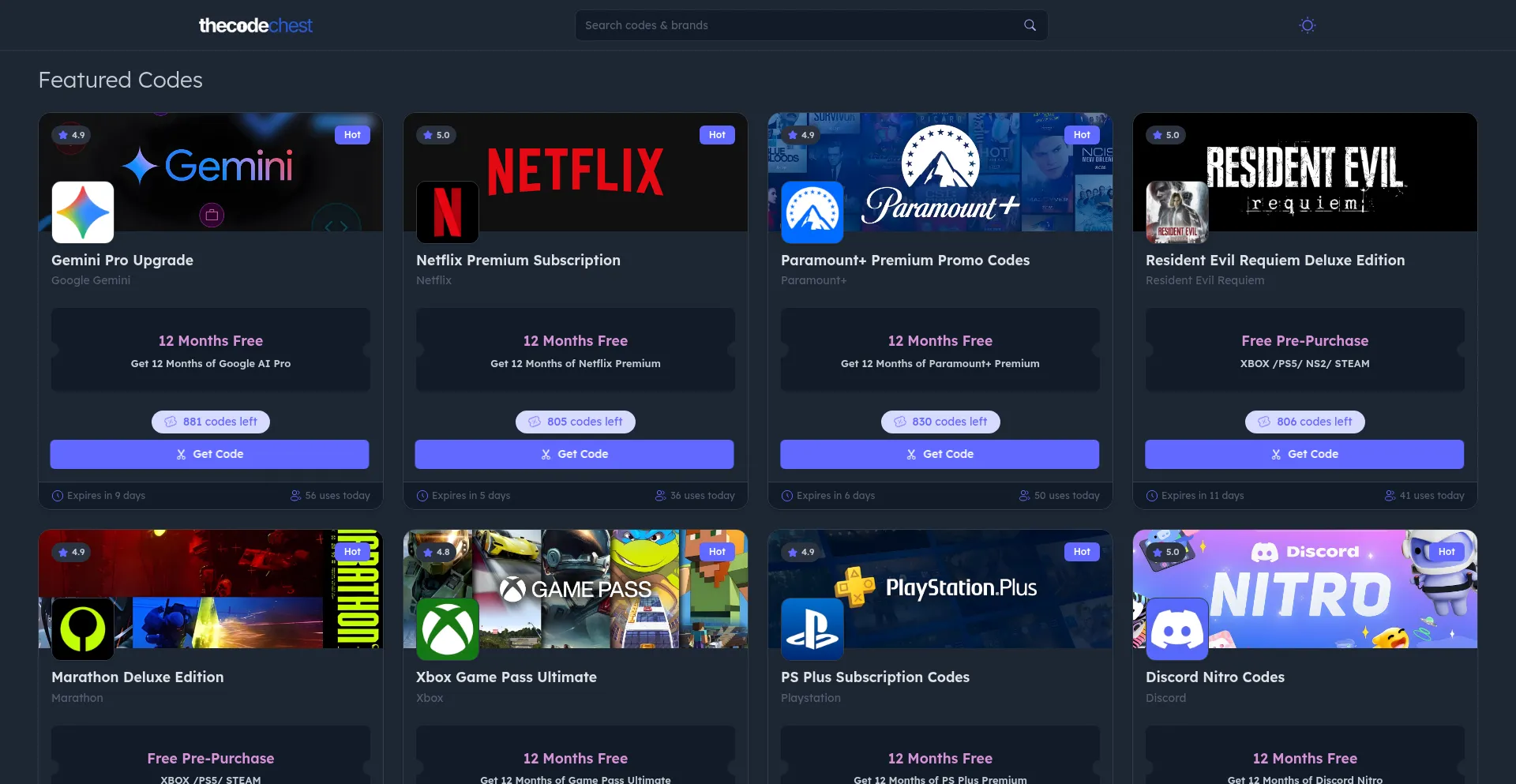
Task: Get Code for Paramount+ Premium Promo
Action: click(x=940, y=454)
